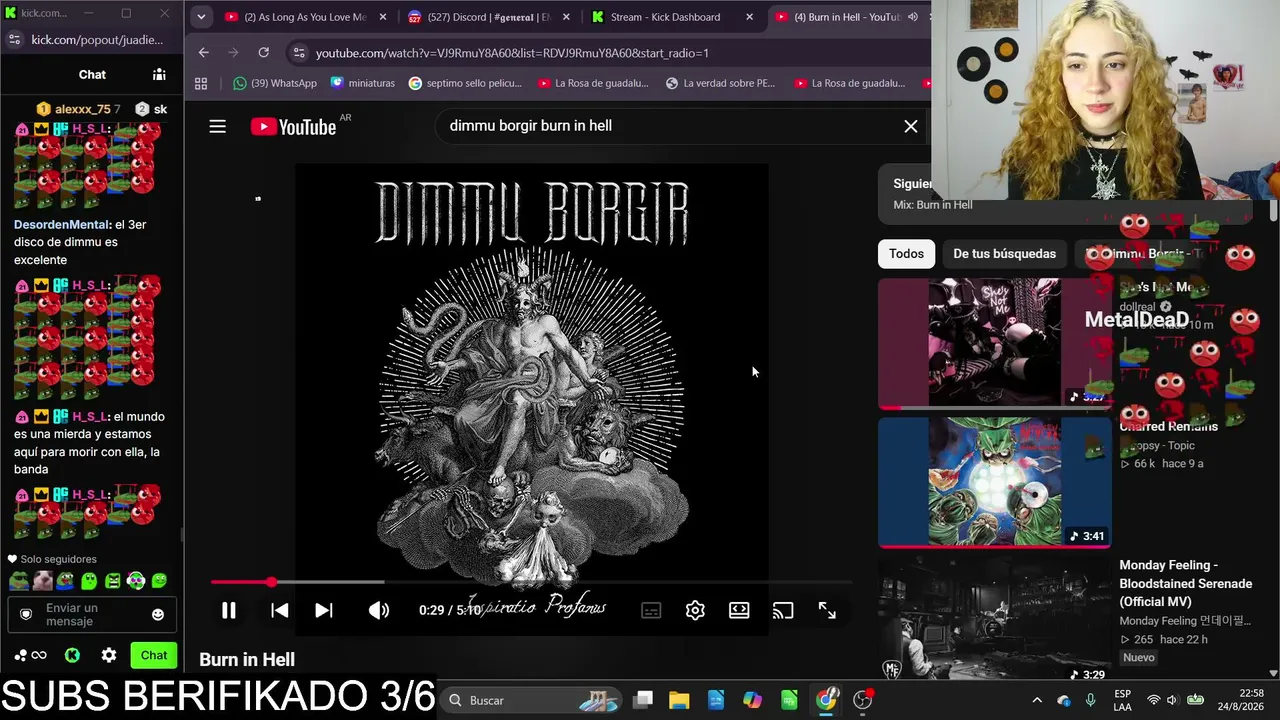
Task: Go to the YouTube home logo
Action: click(x=293, y=126)
